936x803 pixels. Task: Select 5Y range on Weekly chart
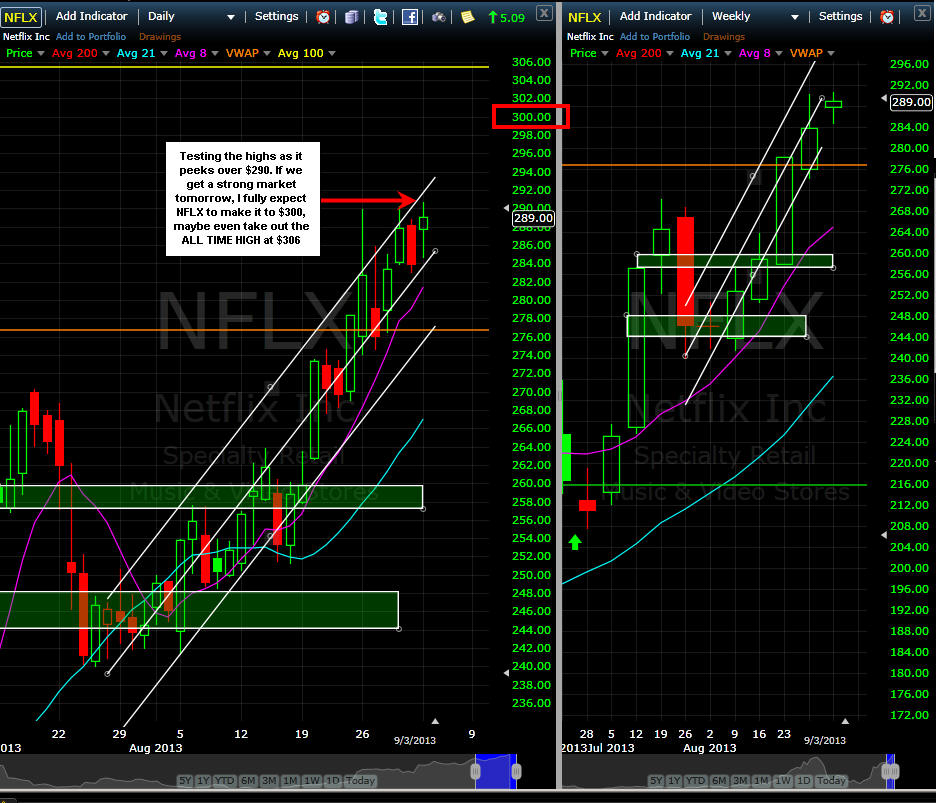tap(656, 780)
